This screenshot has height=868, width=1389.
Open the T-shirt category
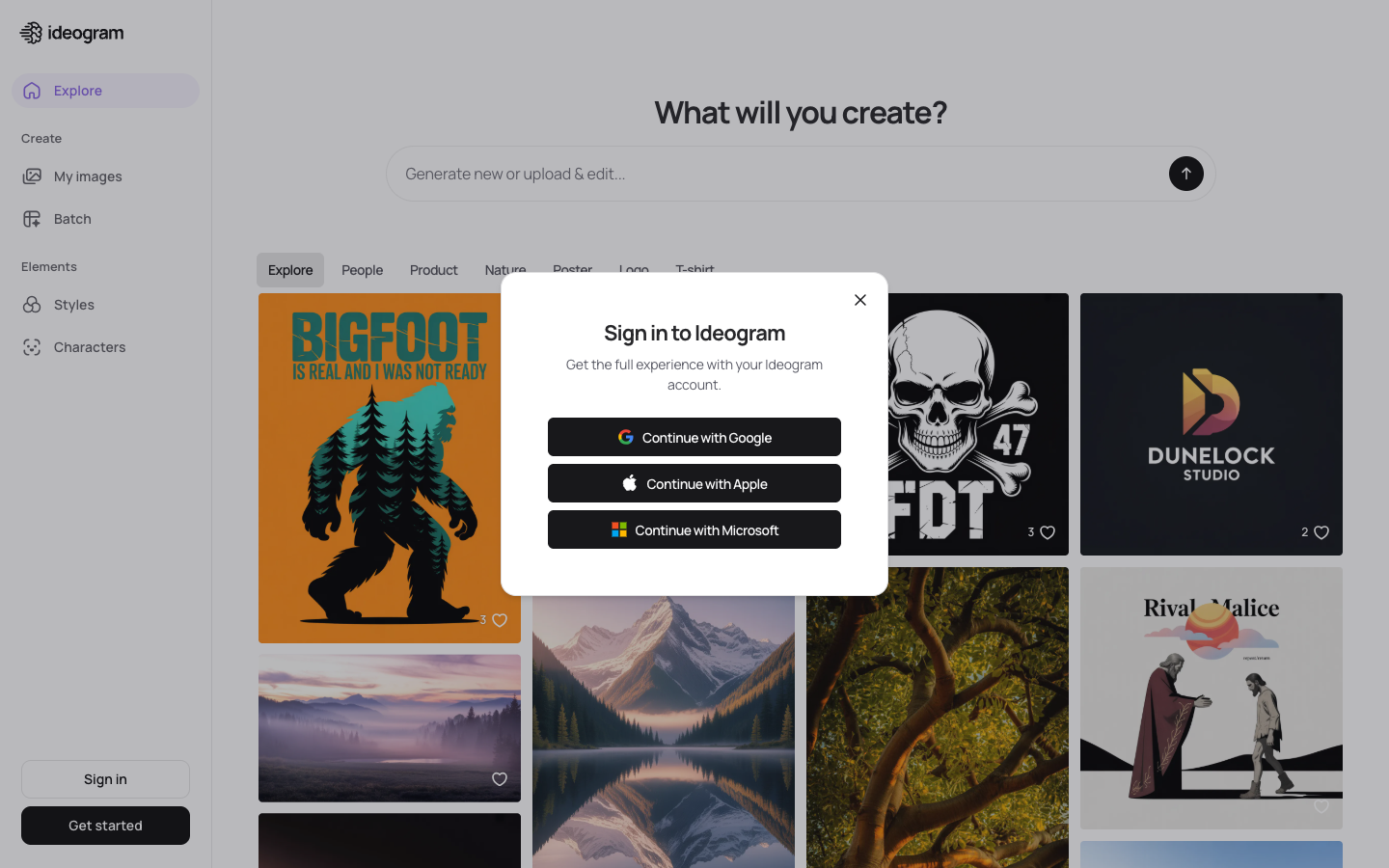pyautogui.click(x=694, y=270)
